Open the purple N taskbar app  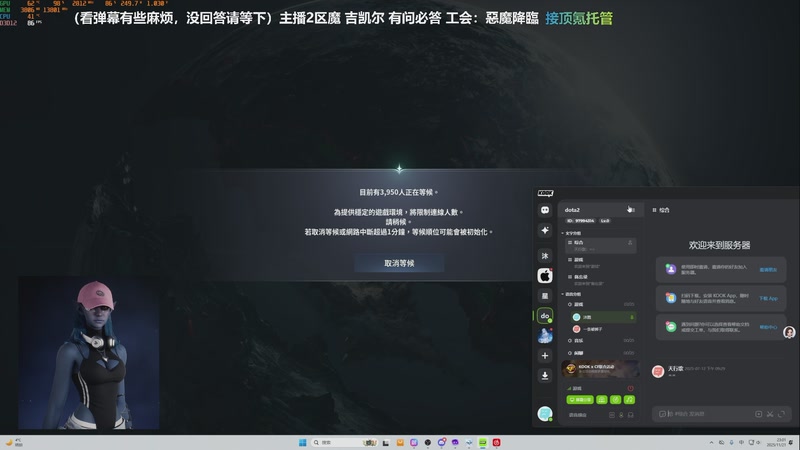coord(414,442)
